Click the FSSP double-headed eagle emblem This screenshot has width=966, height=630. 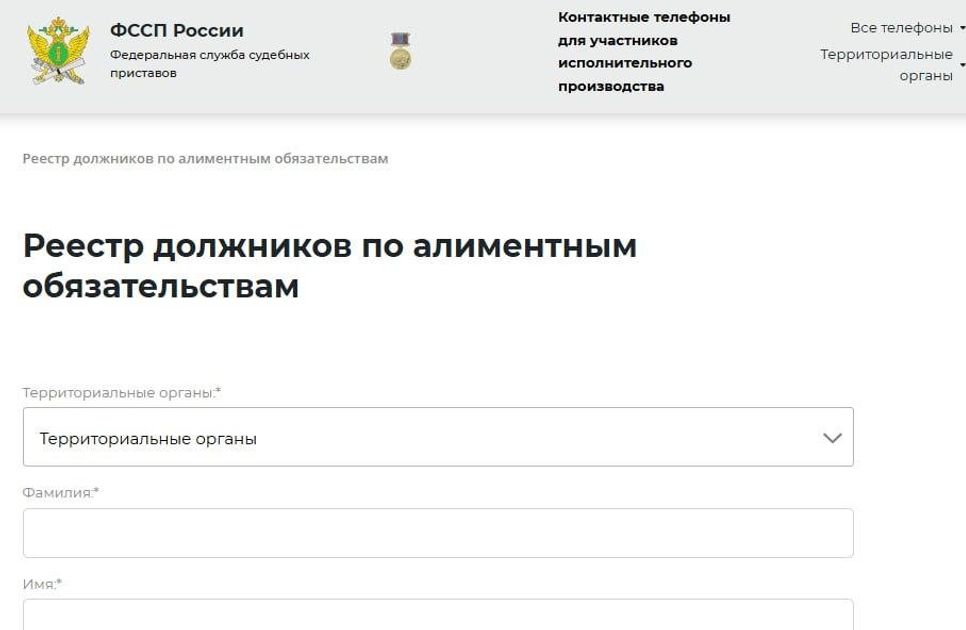click(x=58, y=50)
